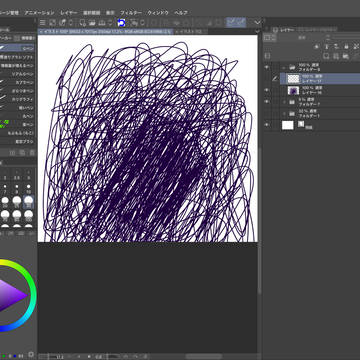Choose brush size preset 7
360x360 pixels.
(x=5, y=189)
